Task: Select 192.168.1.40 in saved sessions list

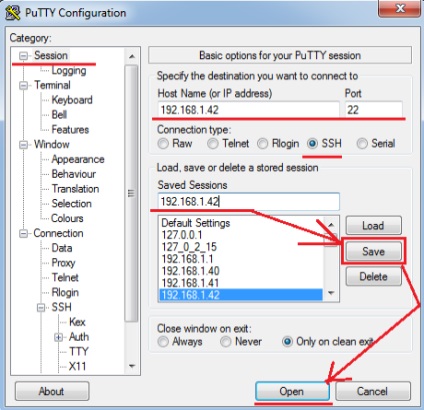Action: [190, 271]
